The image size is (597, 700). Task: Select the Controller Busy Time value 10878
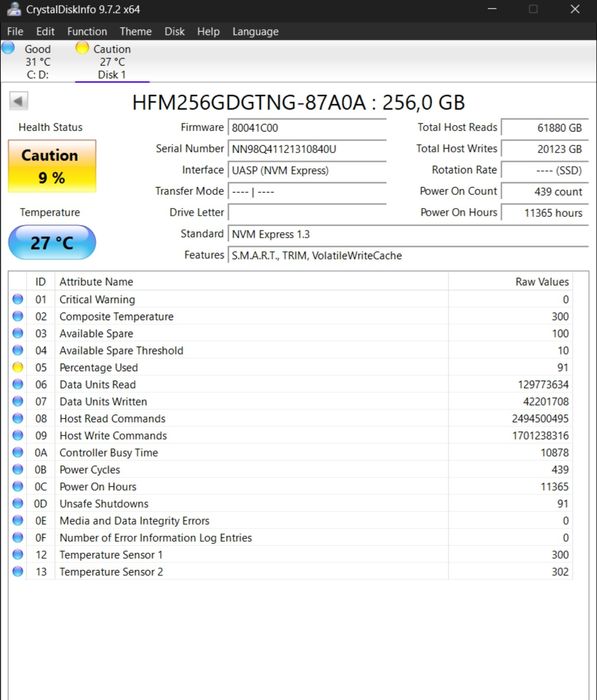point(555,452)
